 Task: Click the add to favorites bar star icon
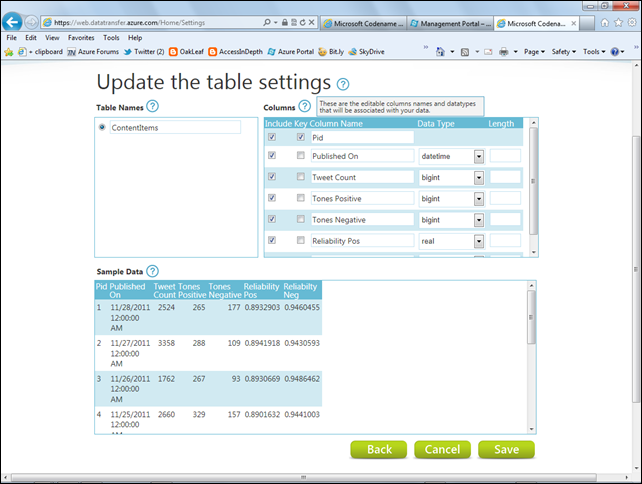[x=9, y=52]
